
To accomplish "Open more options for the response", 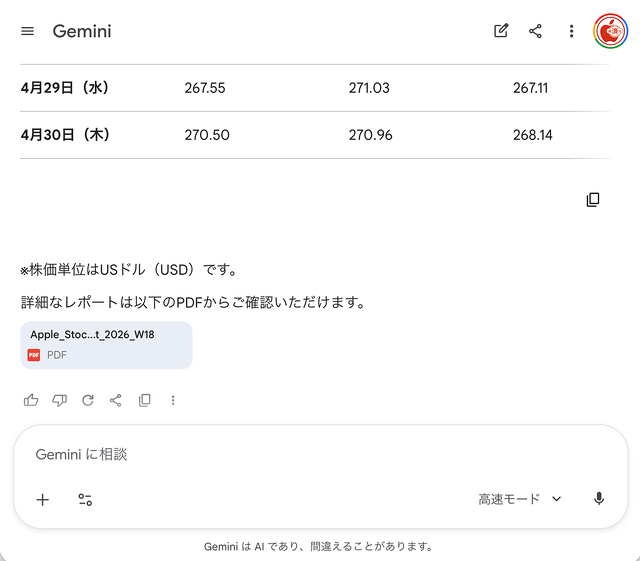I will [x=173, y=400].
